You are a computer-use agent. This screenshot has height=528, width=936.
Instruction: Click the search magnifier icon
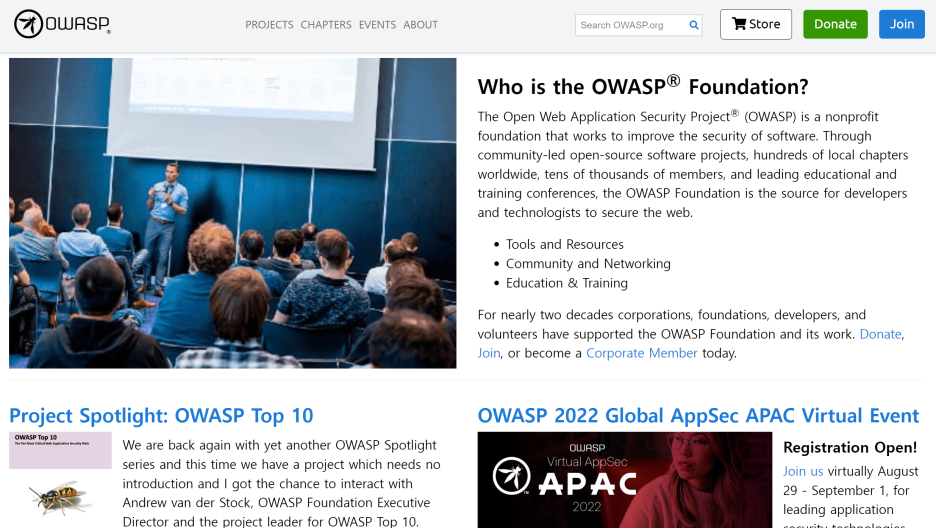click(x=694, y=25)
